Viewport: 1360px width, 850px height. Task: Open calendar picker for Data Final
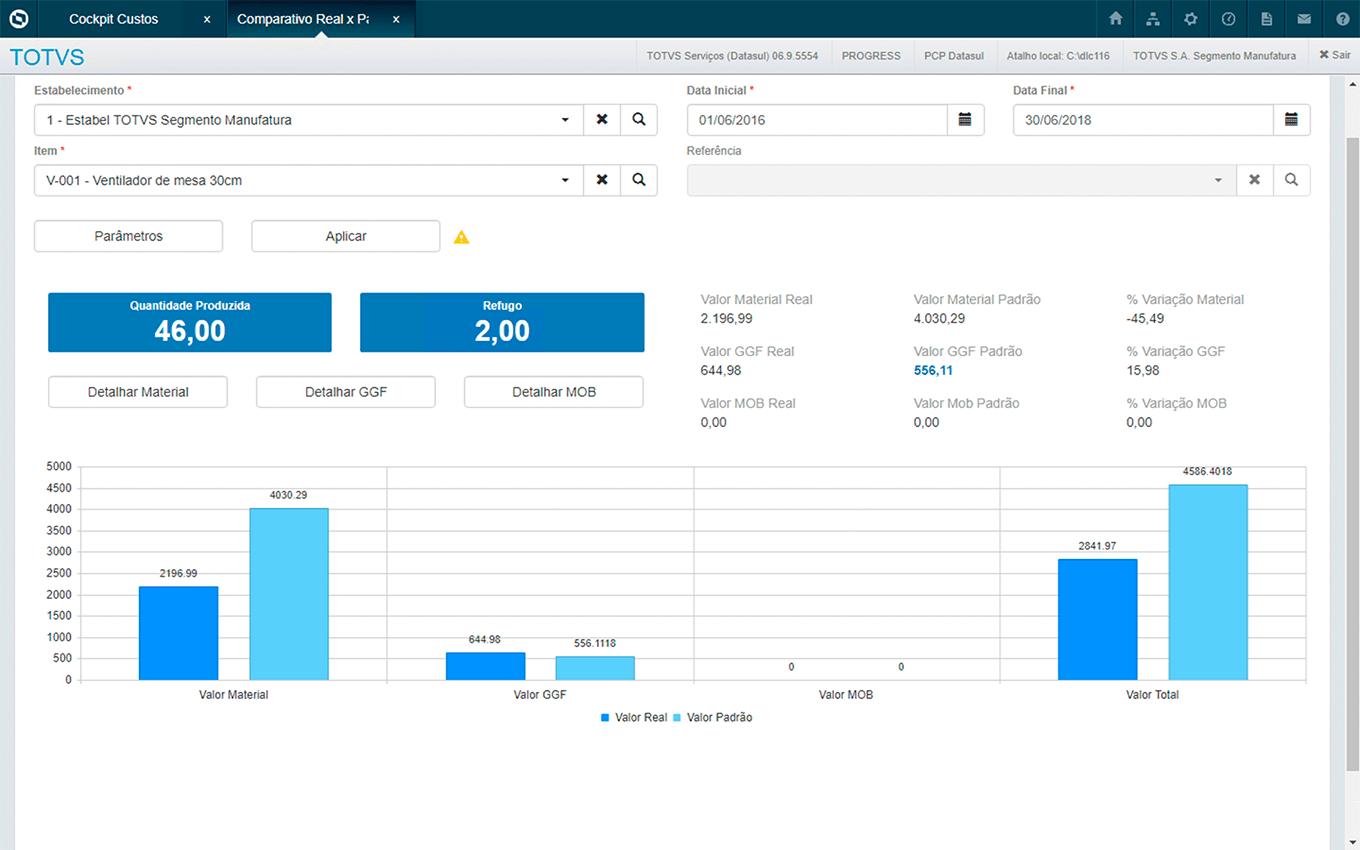click(x=1291, y=120)
